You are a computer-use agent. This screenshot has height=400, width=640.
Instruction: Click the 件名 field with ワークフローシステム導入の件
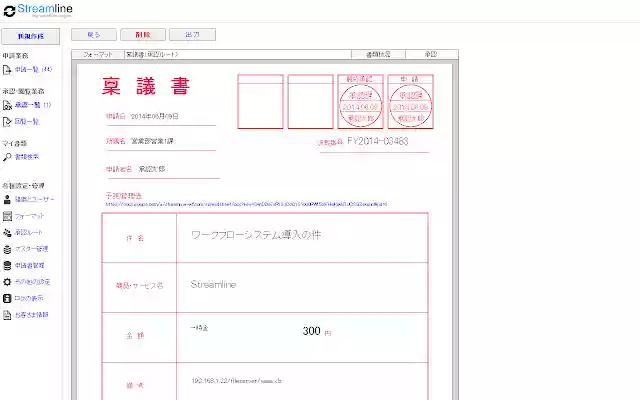click(x=302, y=238)
